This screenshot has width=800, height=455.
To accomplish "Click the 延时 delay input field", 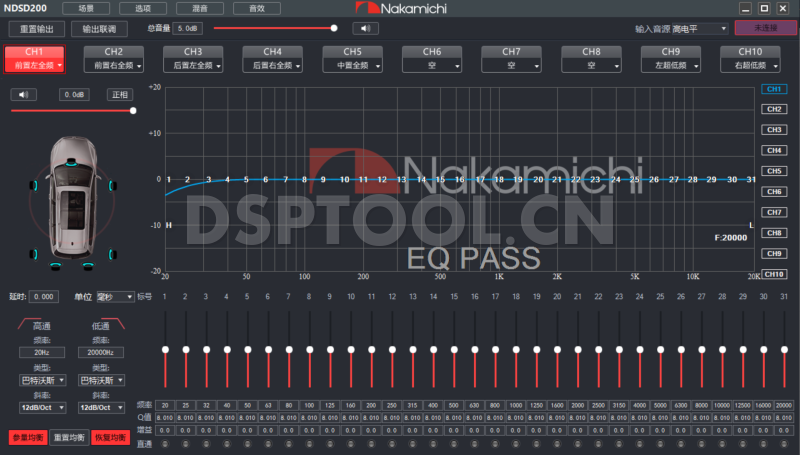I will tap(45, 297).
